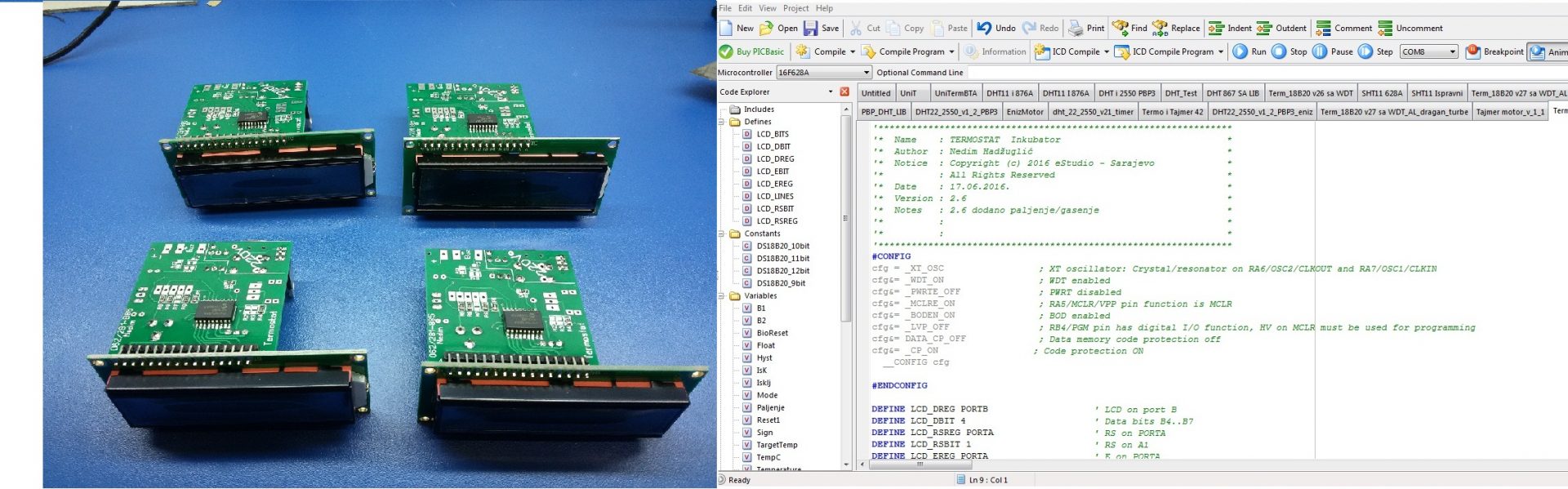Switch to the DHT_Test tab
This screenshot has height=489, width=1568.
[x=1180, y=93]
